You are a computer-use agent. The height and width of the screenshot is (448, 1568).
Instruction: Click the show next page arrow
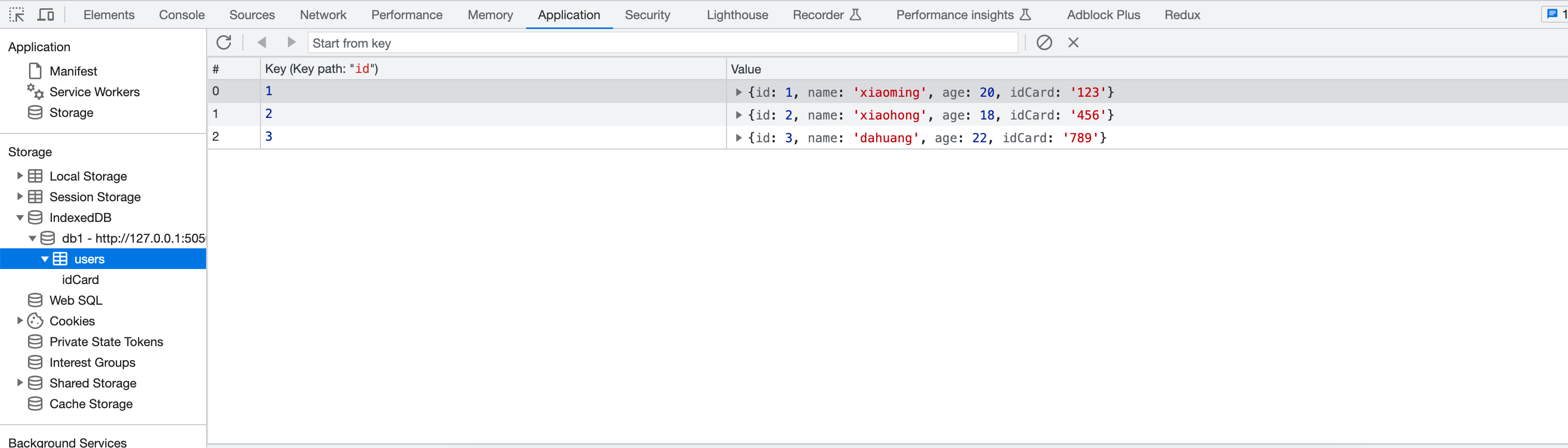click(x=291, y=42)
